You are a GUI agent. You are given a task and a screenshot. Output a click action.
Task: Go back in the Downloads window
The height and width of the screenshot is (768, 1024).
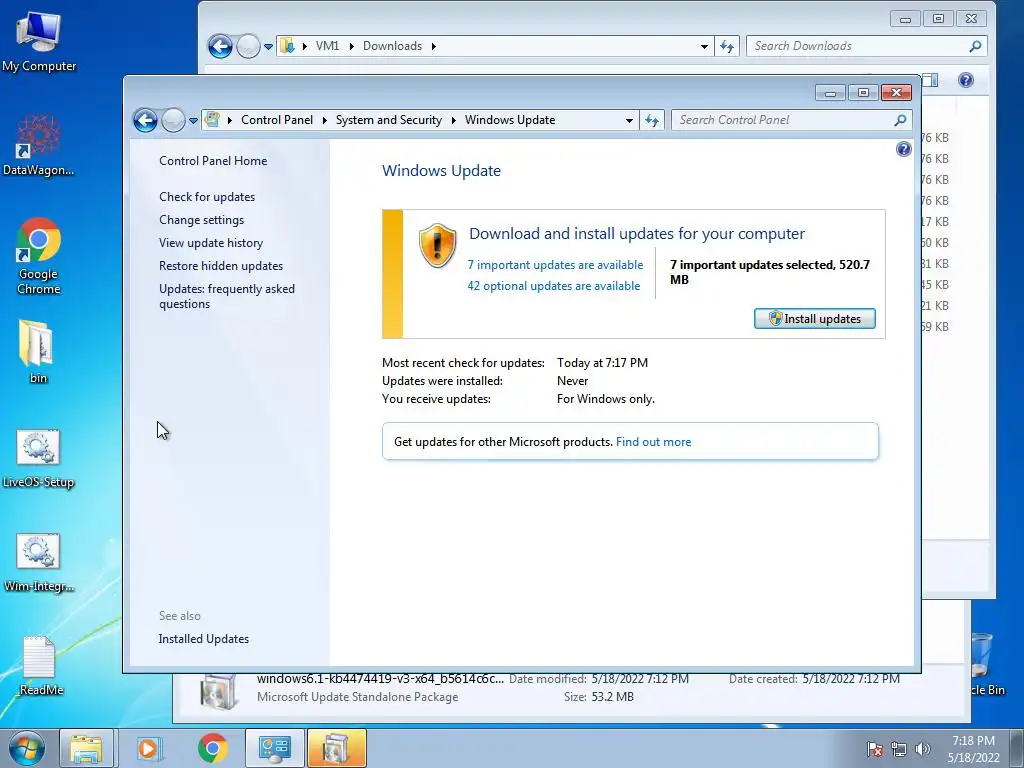coord(220,46)
